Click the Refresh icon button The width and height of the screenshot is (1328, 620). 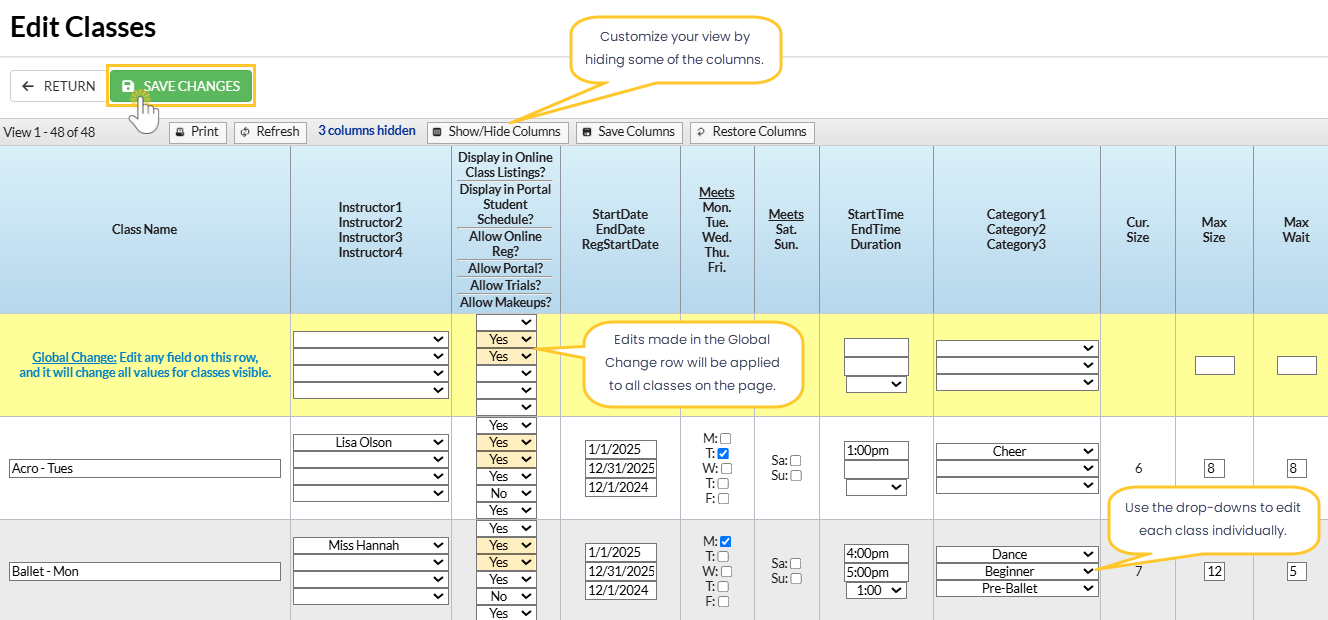(x=270, y=132)
